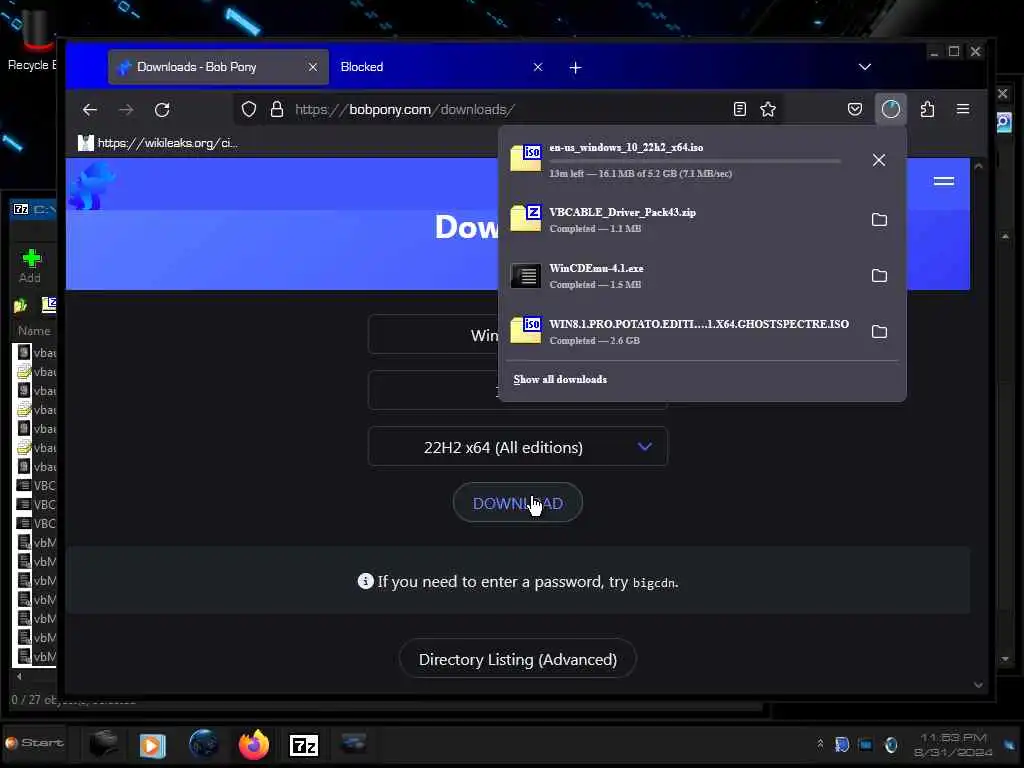Click the Bob Pony site logo
Screen dimensions: 1024x768
point(94,186)
